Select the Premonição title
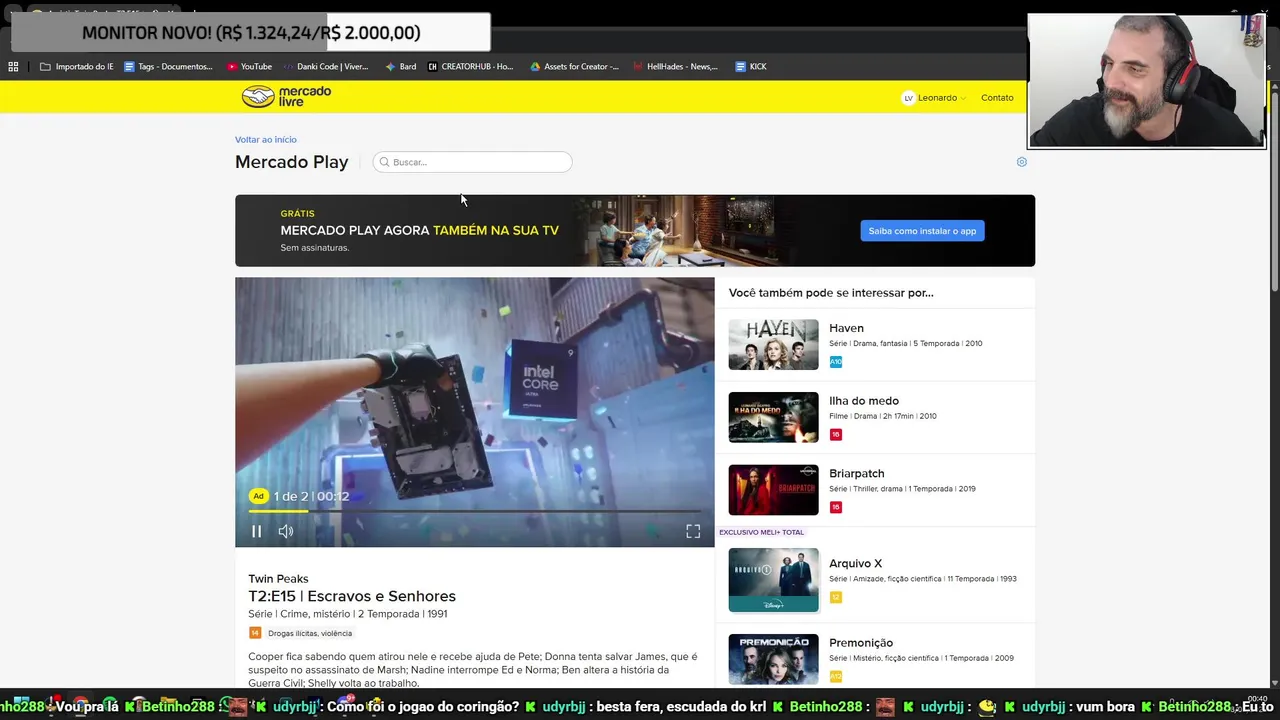This screenshot has width=1280, height=720. (861, 643)
